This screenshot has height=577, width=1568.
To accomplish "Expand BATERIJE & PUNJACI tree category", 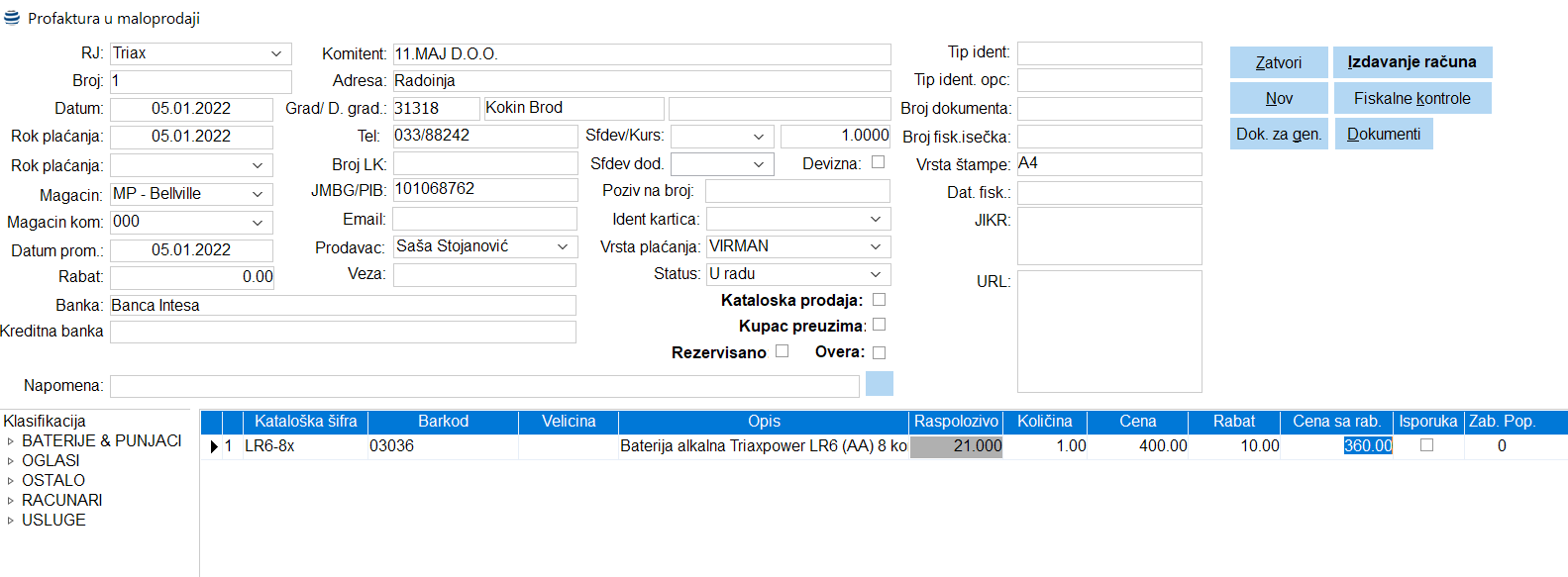I will (x=11, y=441).
